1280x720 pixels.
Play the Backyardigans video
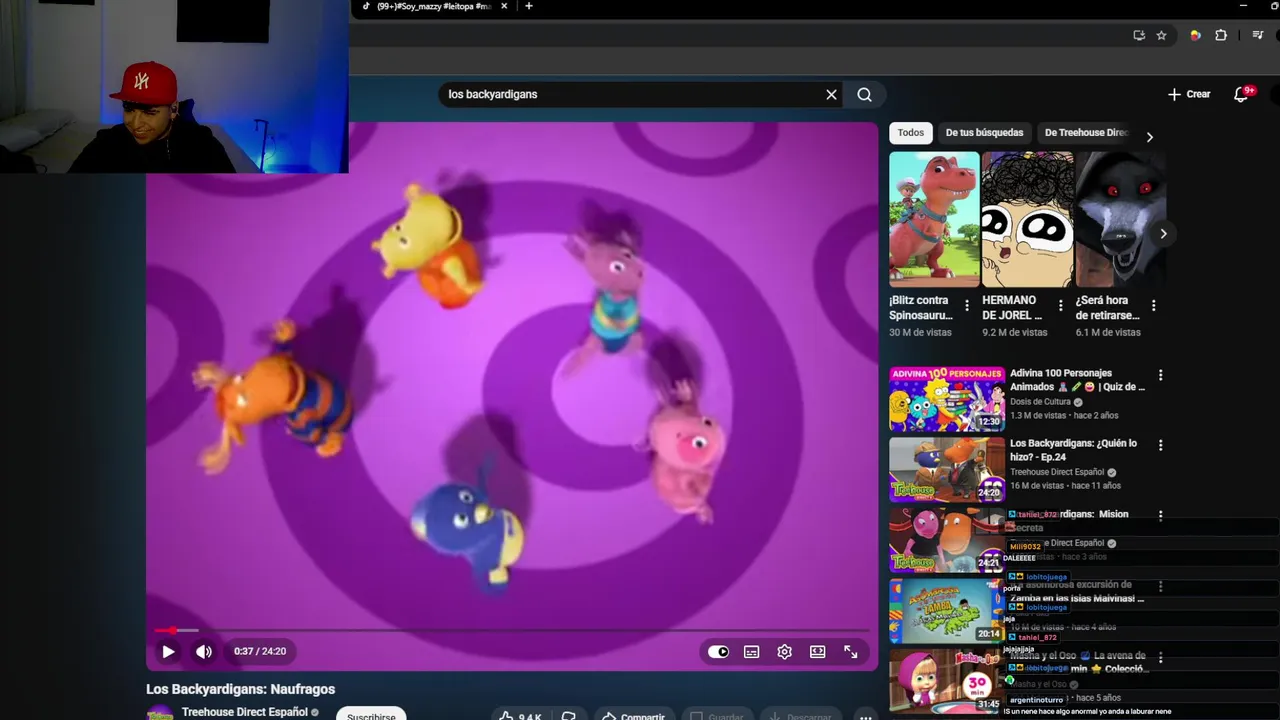pyautogui.click(x=168, y=652)
